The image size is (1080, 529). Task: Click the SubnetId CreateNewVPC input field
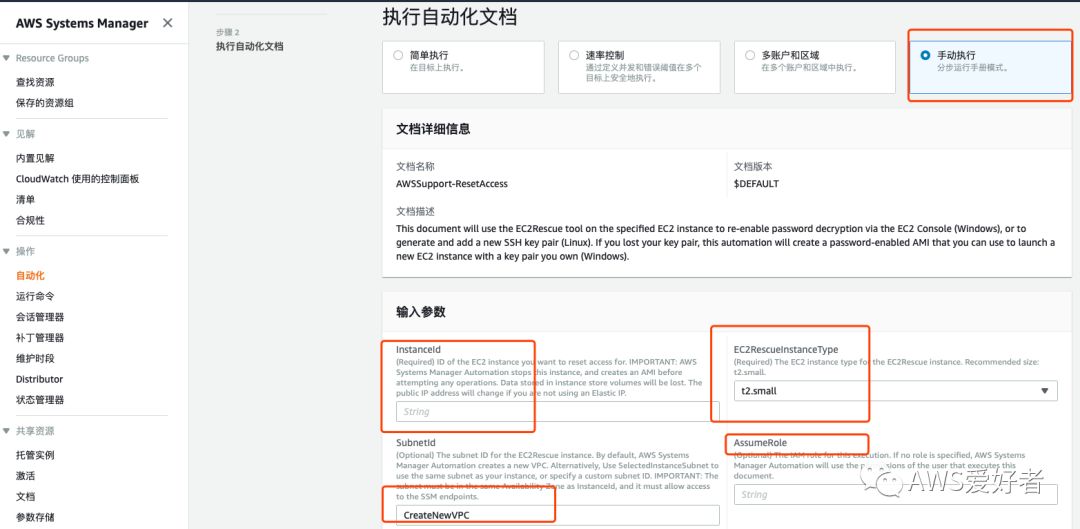click(x=558, y=515)
